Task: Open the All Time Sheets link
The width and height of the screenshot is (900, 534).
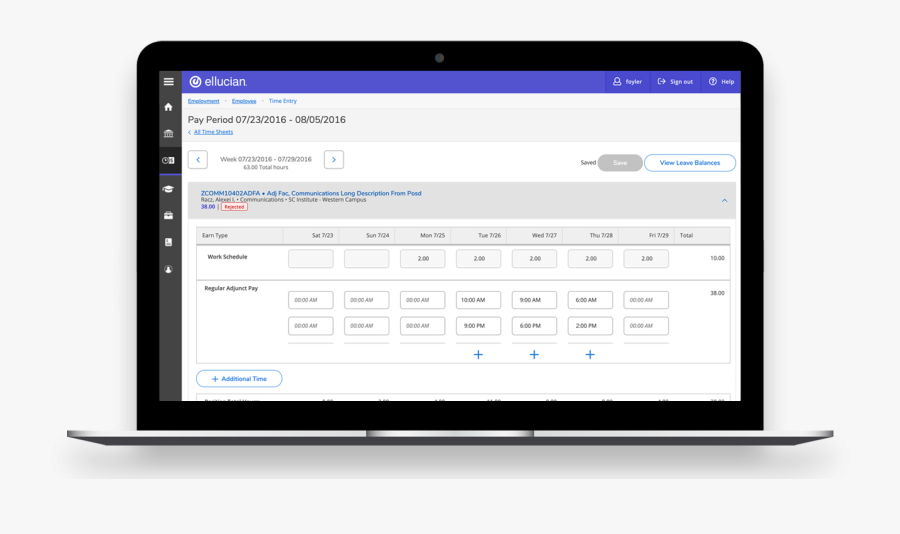Action: point(213,132)
